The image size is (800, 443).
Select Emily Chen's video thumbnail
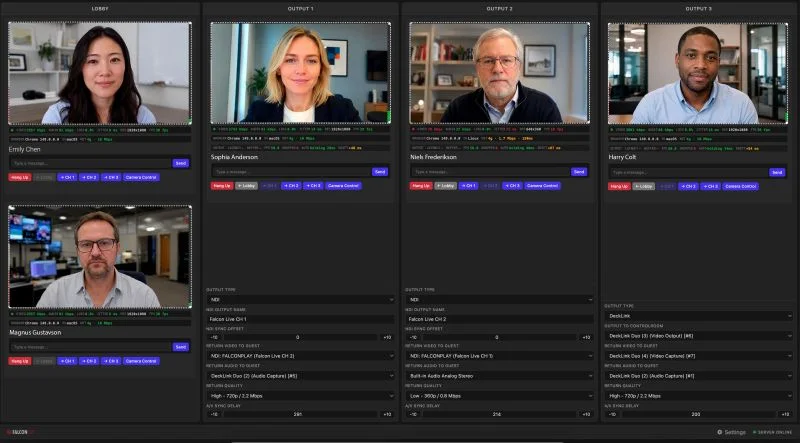tap(100, 73)
